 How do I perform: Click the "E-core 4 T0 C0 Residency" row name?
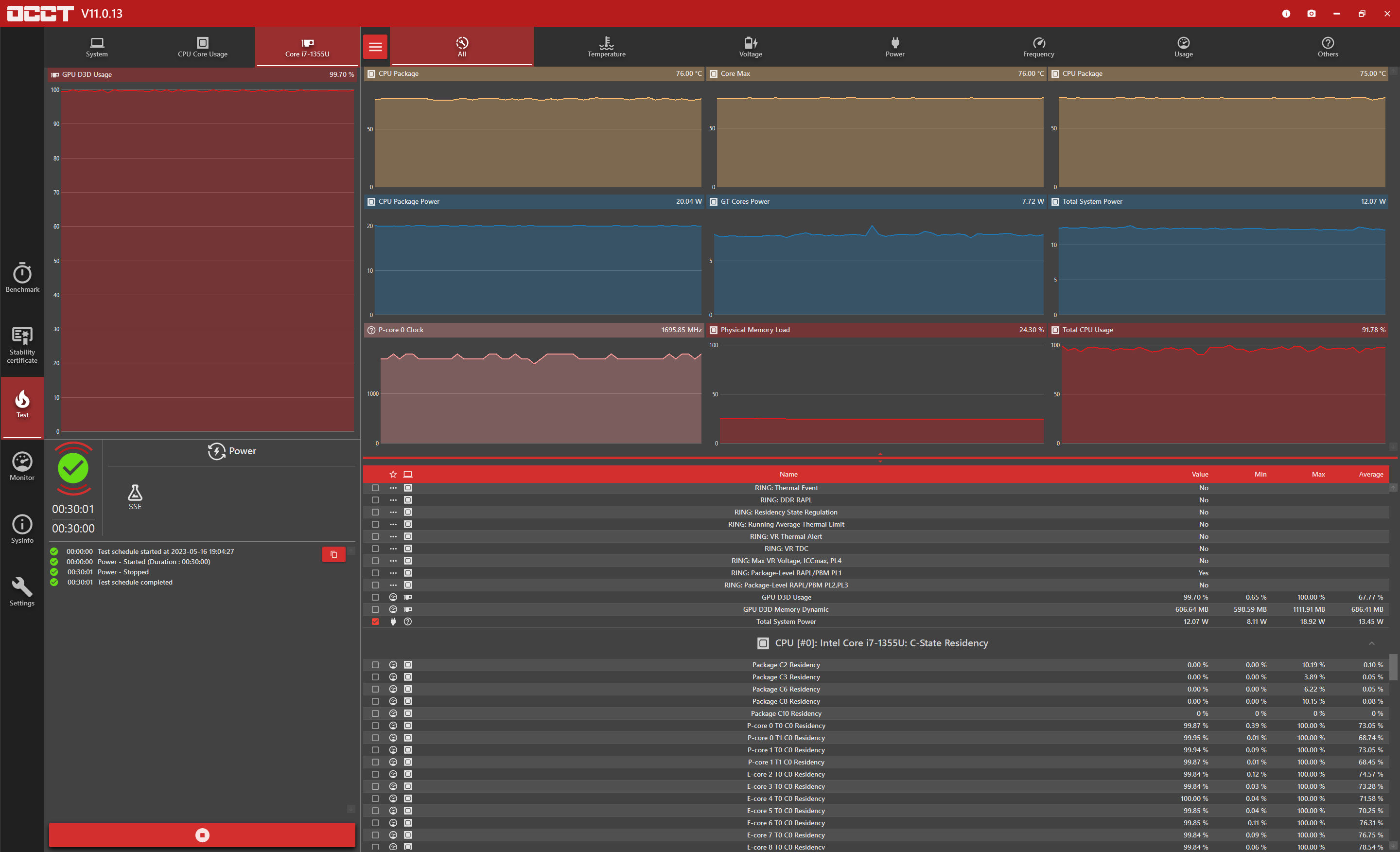pos(786,799)
